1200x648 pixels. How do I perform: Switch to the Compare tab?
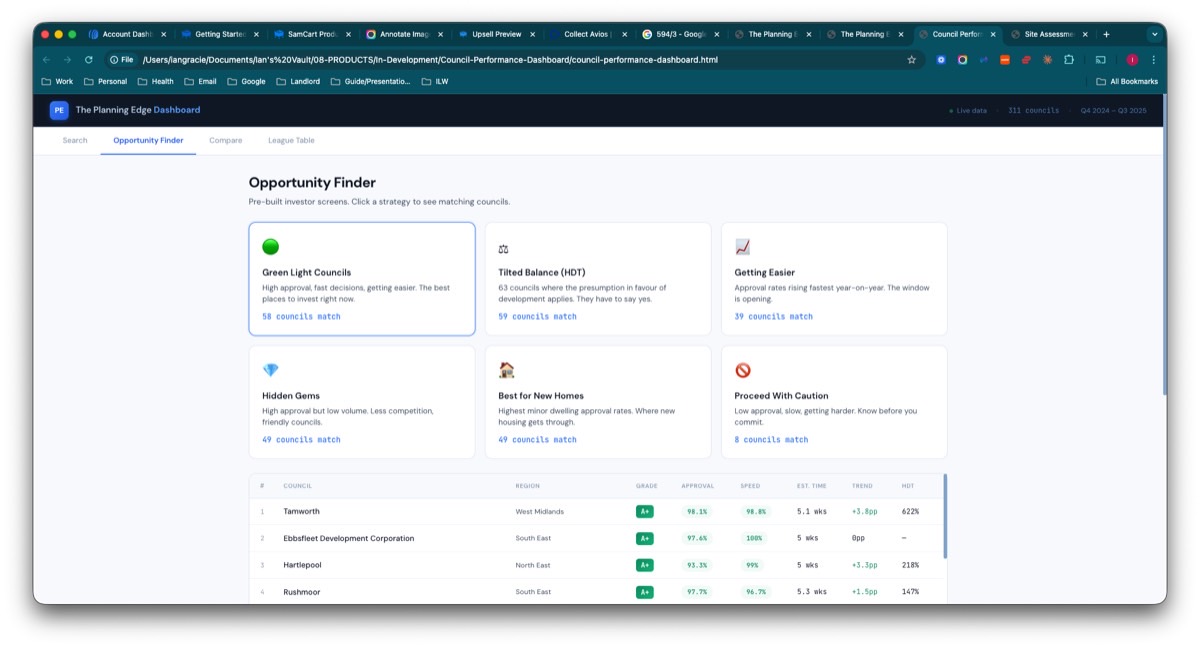pyautogui.click(x=225, y=140)
